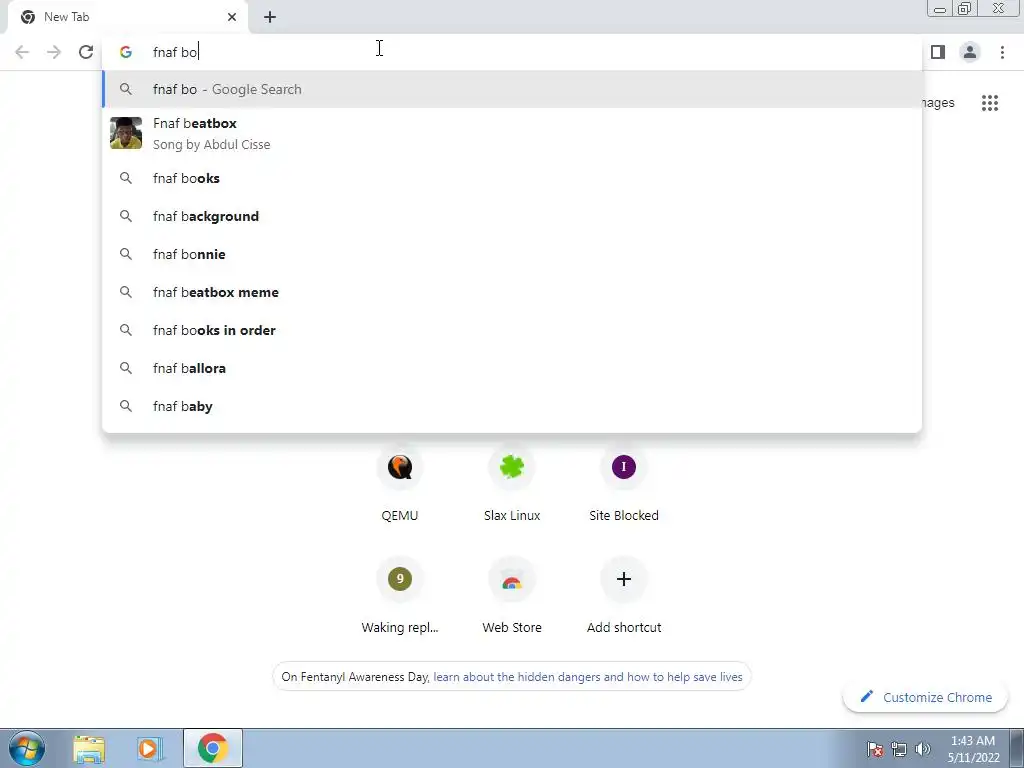Follow the hidden dangers fentanyl awareness link
Viewport: 1024px width, 768px height.
tap(588, 677)
